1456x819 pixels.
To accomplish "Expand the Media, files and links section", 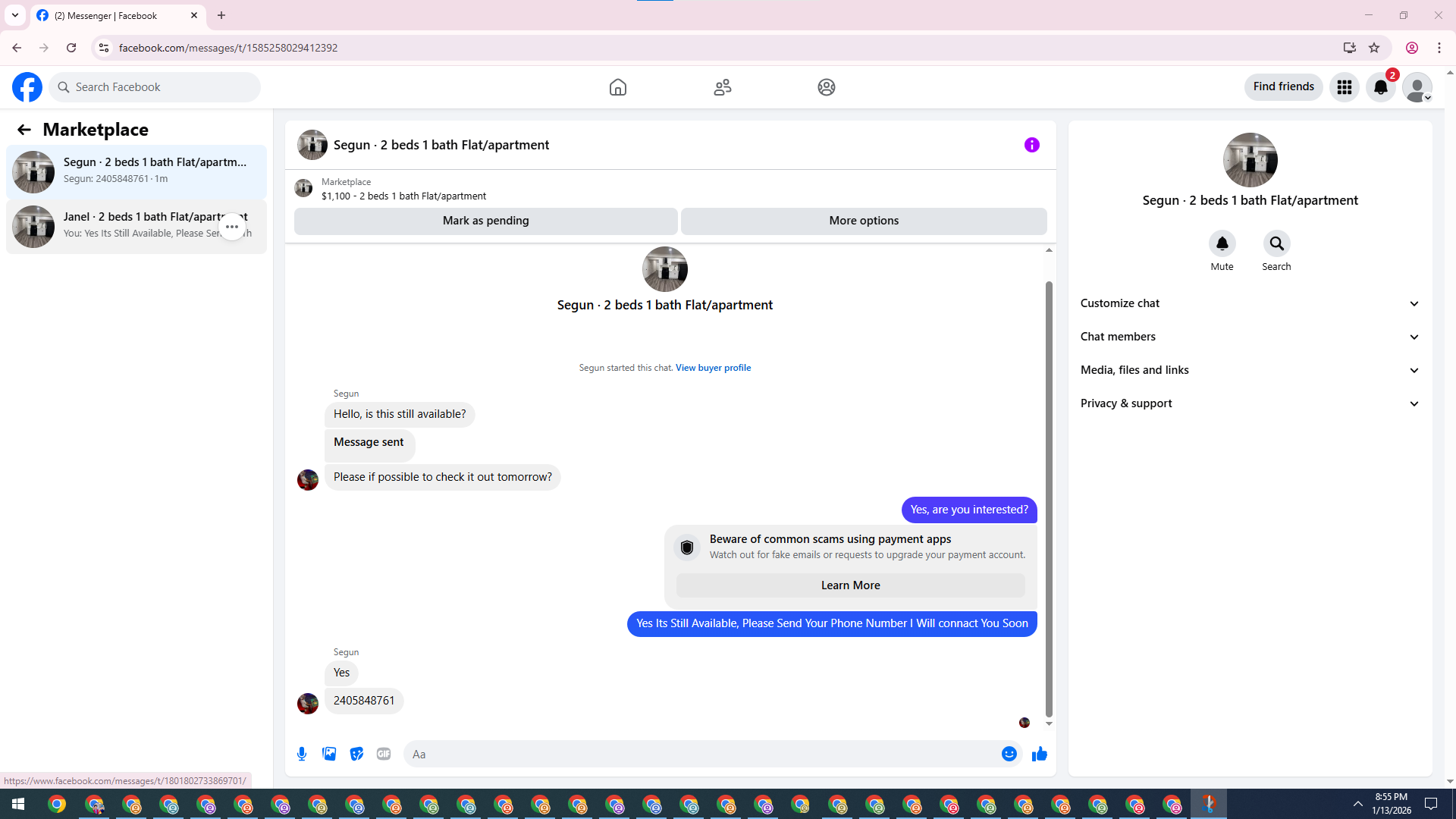I will 1250,370.
